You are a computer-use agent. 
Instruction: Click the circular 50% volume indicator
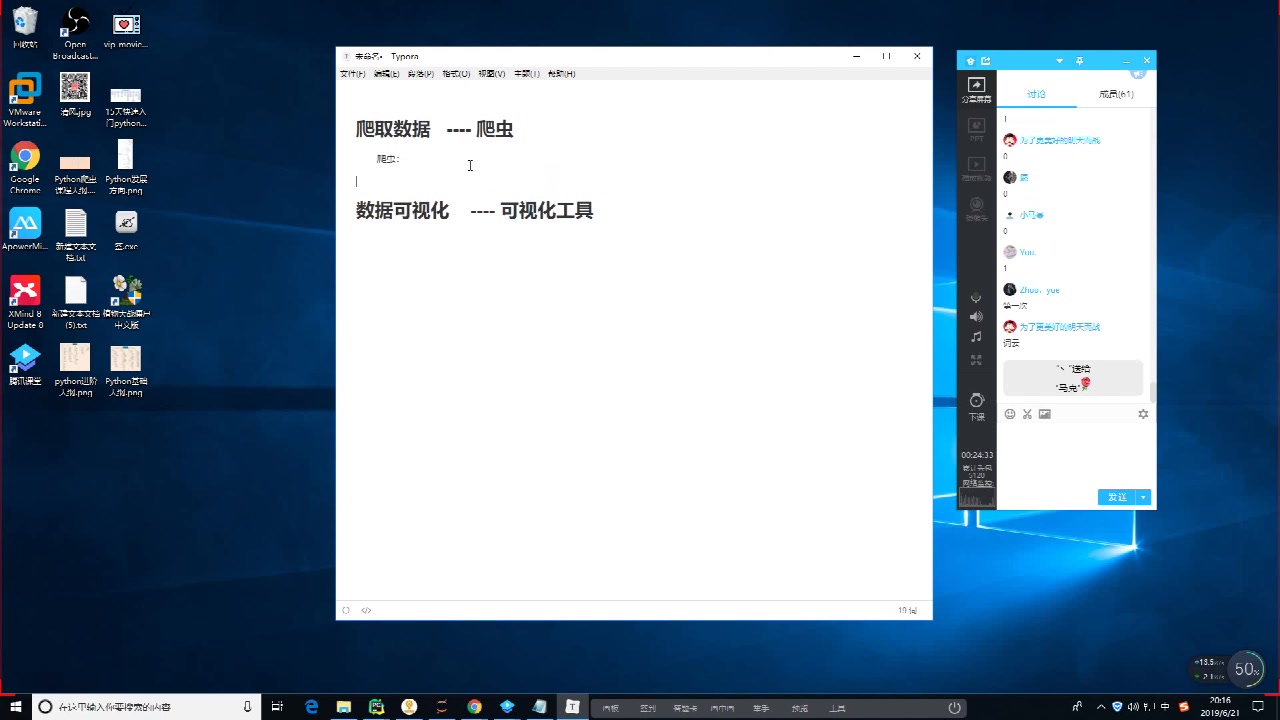click(x=1246, y=669)
